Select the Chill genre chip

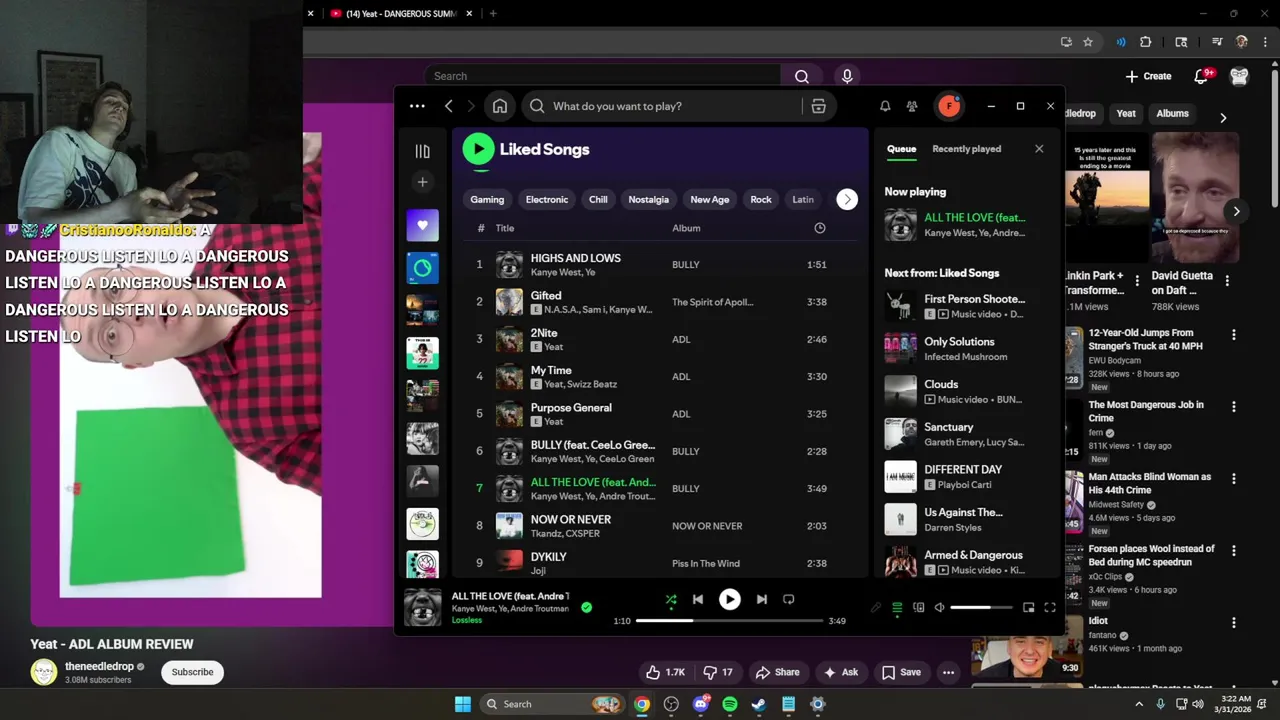[x=598, y=199]
